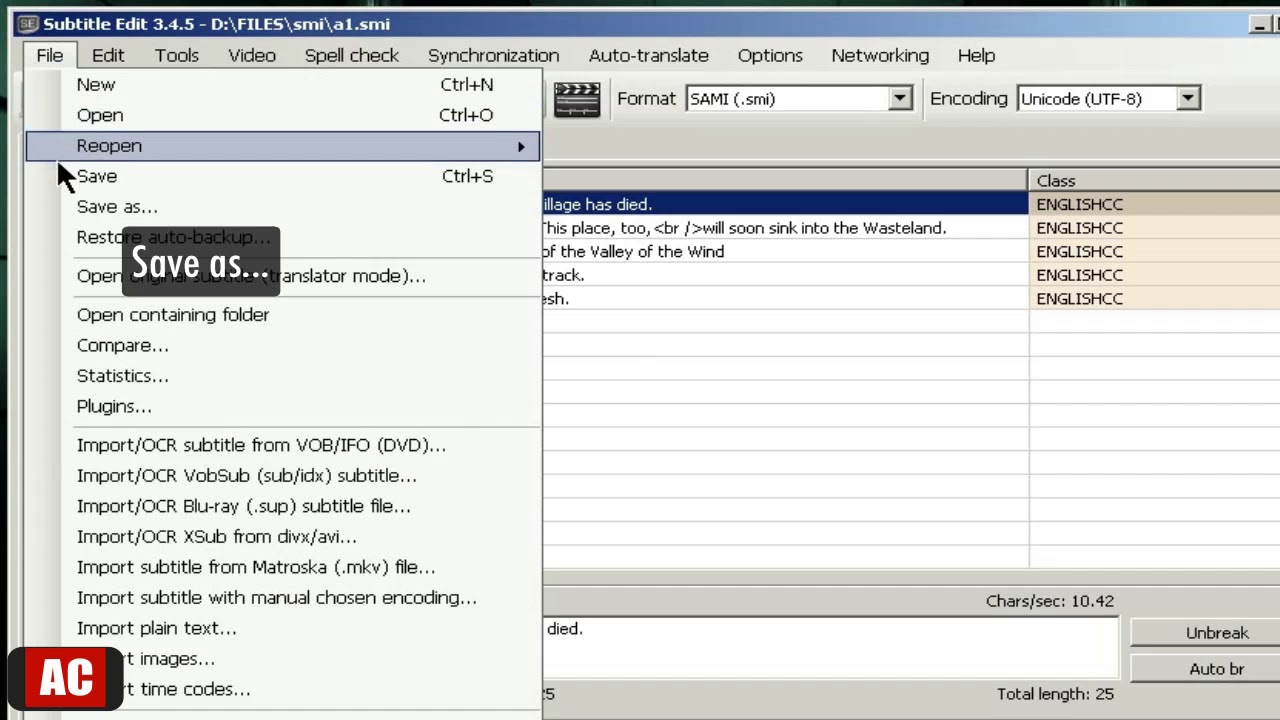
Task: Import/OCR VobSub (sub/idx) subtitle
Action: pos(283,476)
